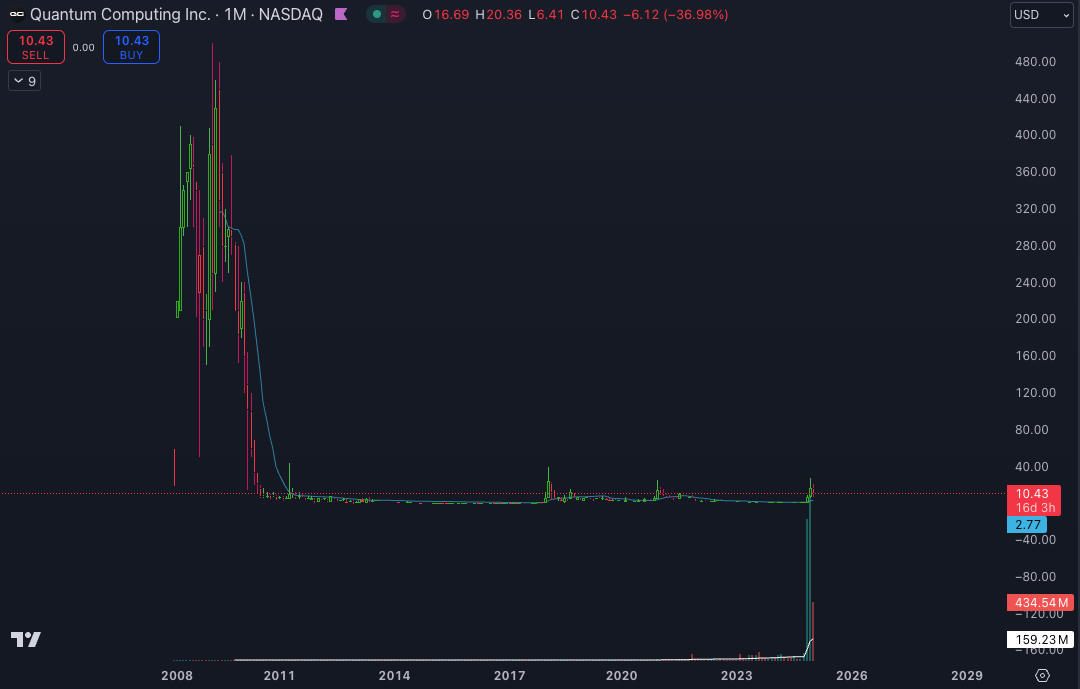This screenshot has width=1080, height=689.
Task: Click the white 159.23 M volume average label
Action: (1040, 639)
